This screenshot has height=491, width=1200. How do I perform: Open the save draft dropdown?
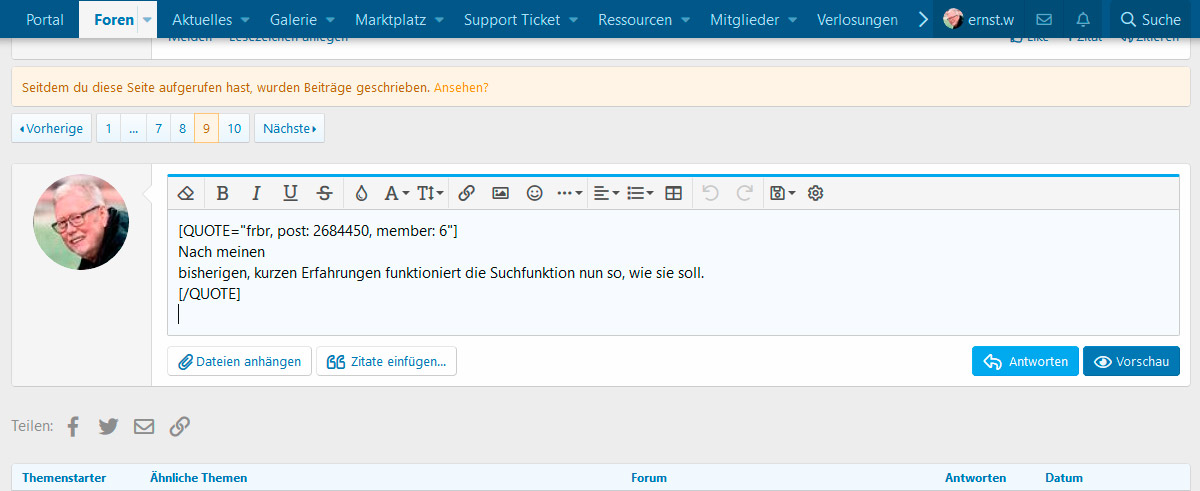(782, 193)
